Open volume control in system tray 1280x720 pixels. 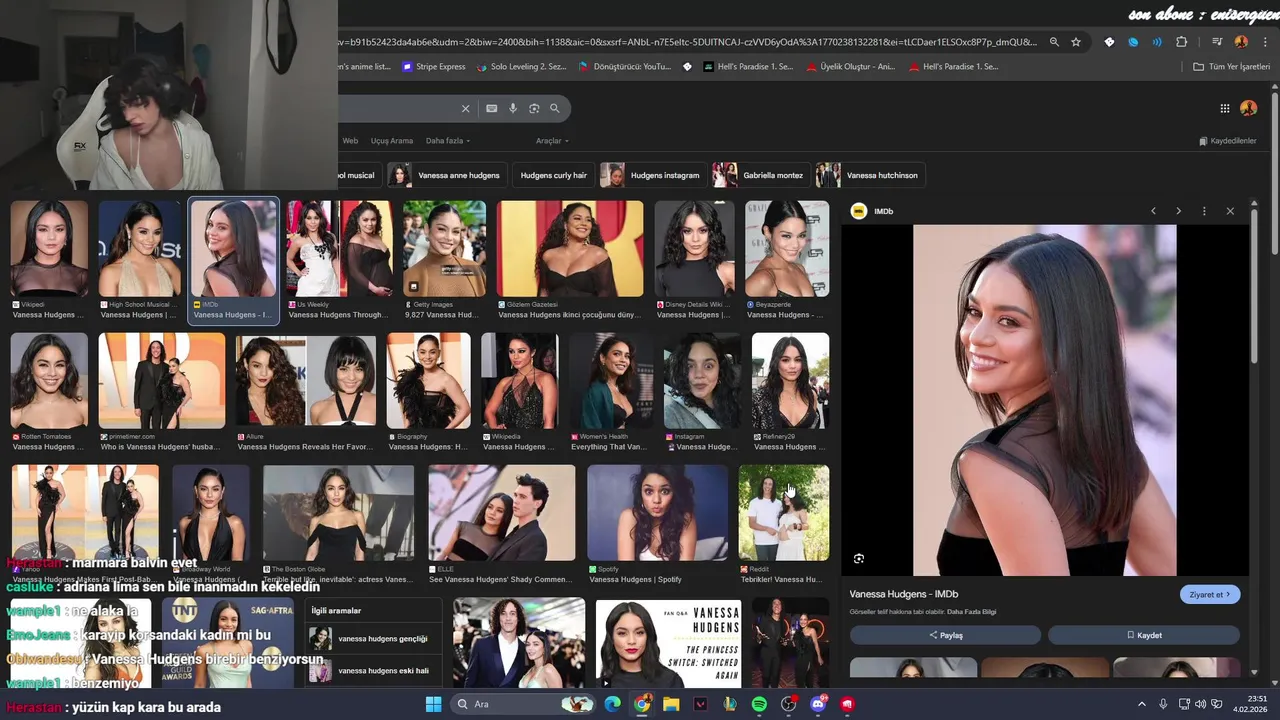pyautogui.click(x=1200, y=704)
